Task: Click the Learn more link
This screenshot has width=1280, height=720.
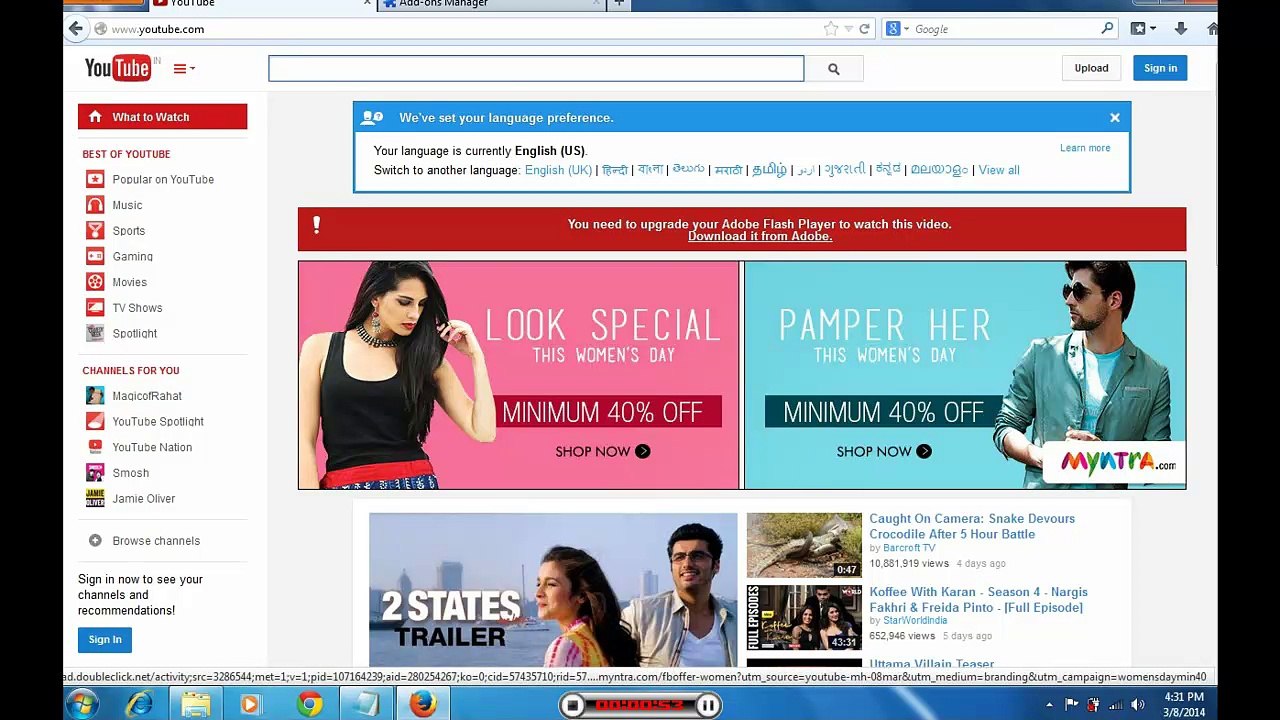Action: tap(1085, 148)
